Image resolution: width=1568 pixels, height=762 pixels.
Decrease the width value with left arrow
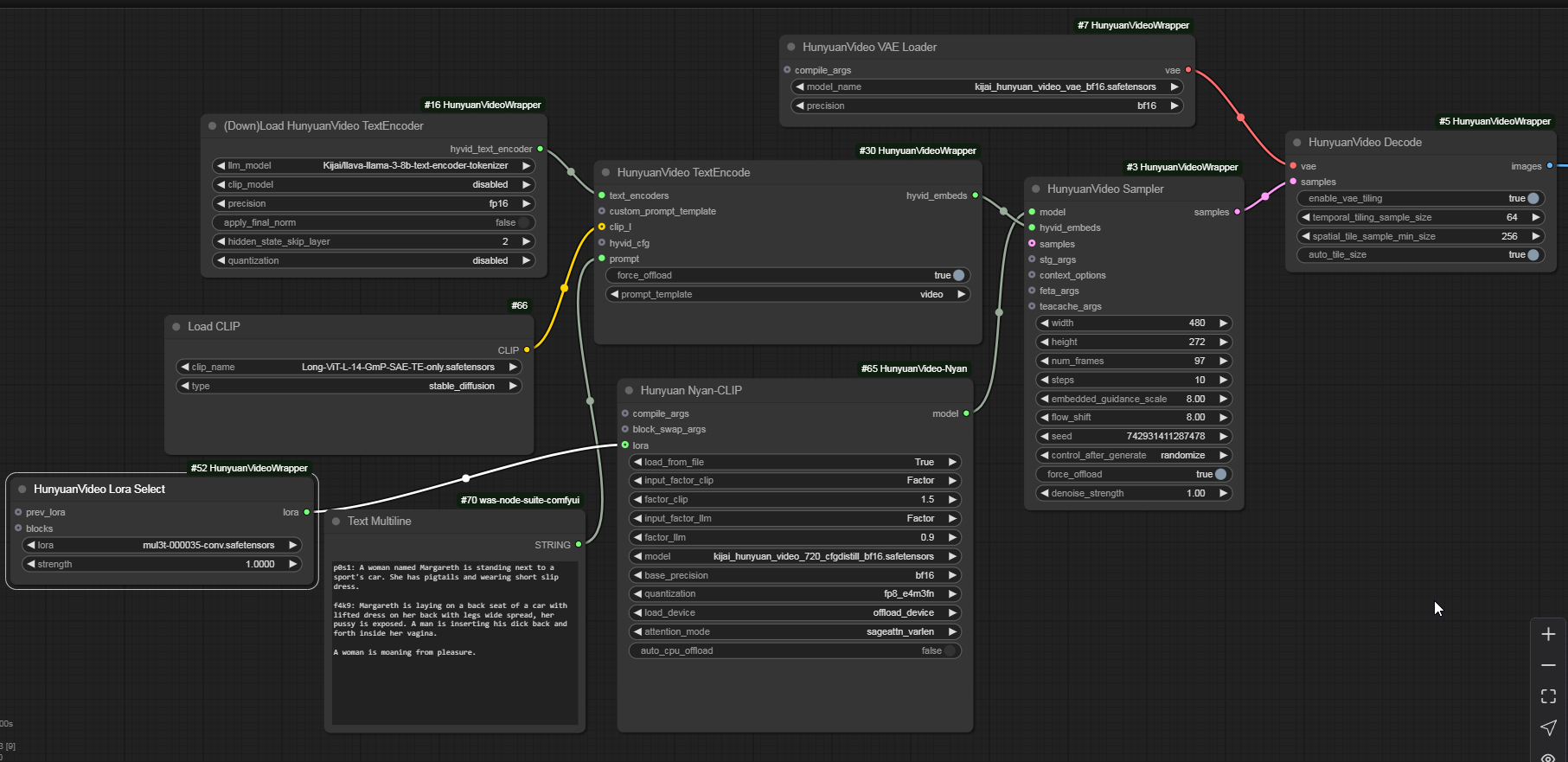(1045, 323)
